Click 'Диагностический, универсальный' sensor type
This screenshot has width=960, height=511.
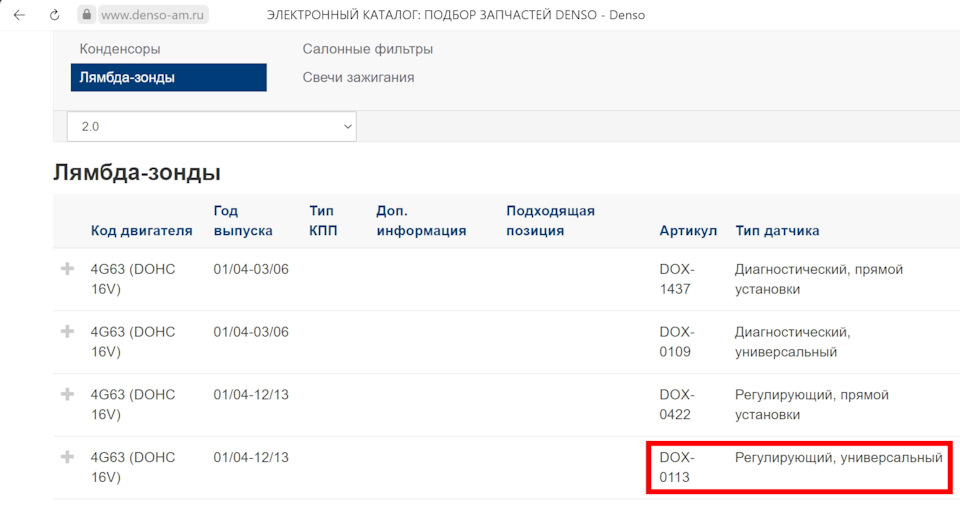[x=793, y=341]
